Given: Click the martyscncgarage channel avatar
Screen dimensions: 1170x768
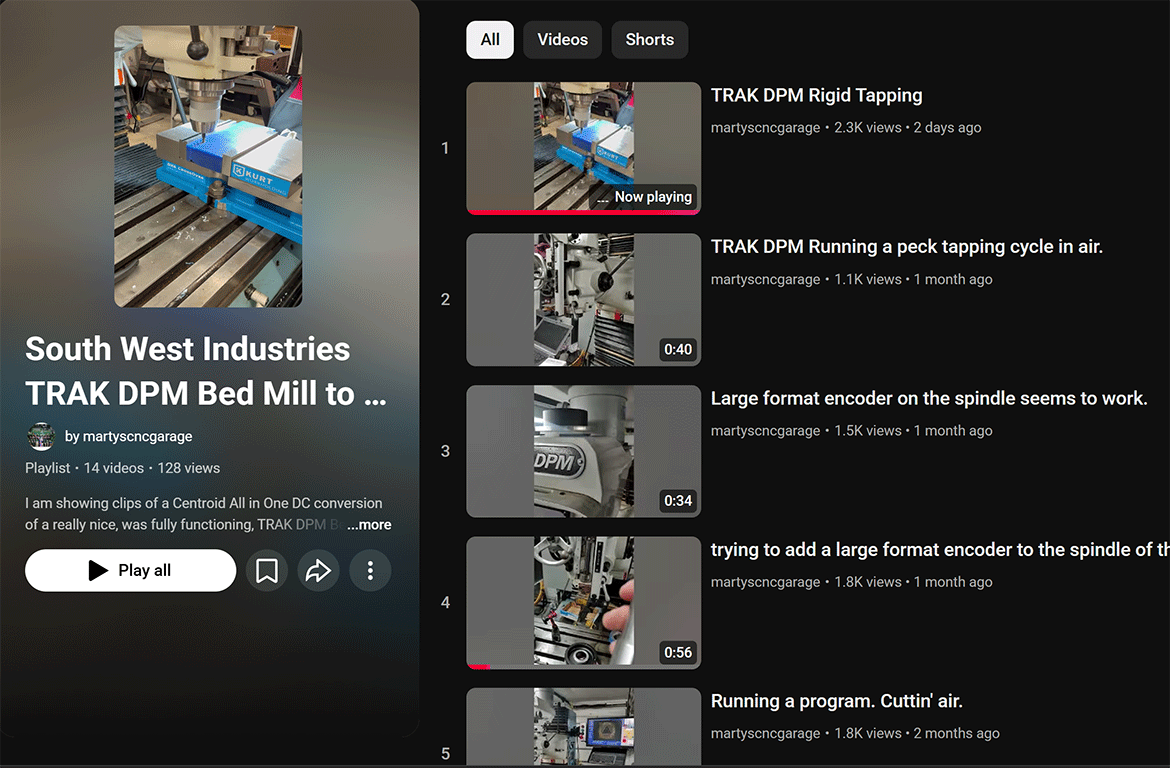Looking at the screenshot, I should tap(41, 436).
